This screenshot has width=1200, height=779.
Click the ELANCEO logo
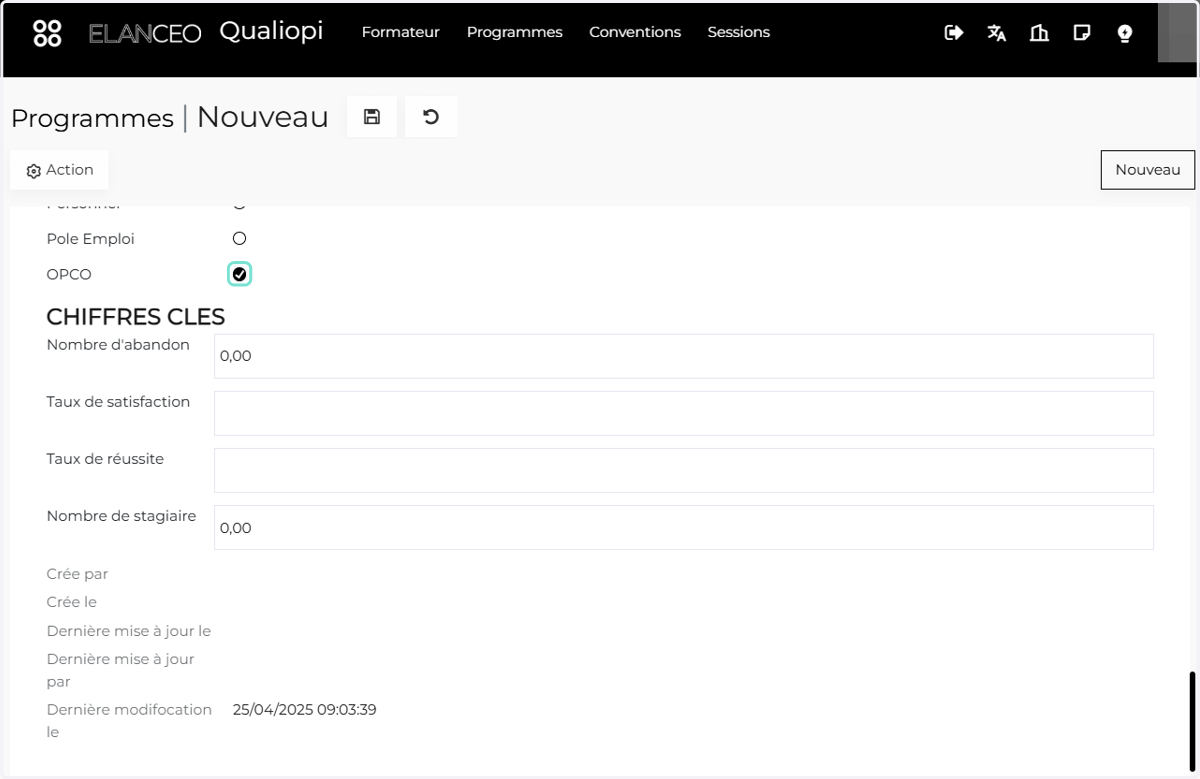[x=145, y=34]
